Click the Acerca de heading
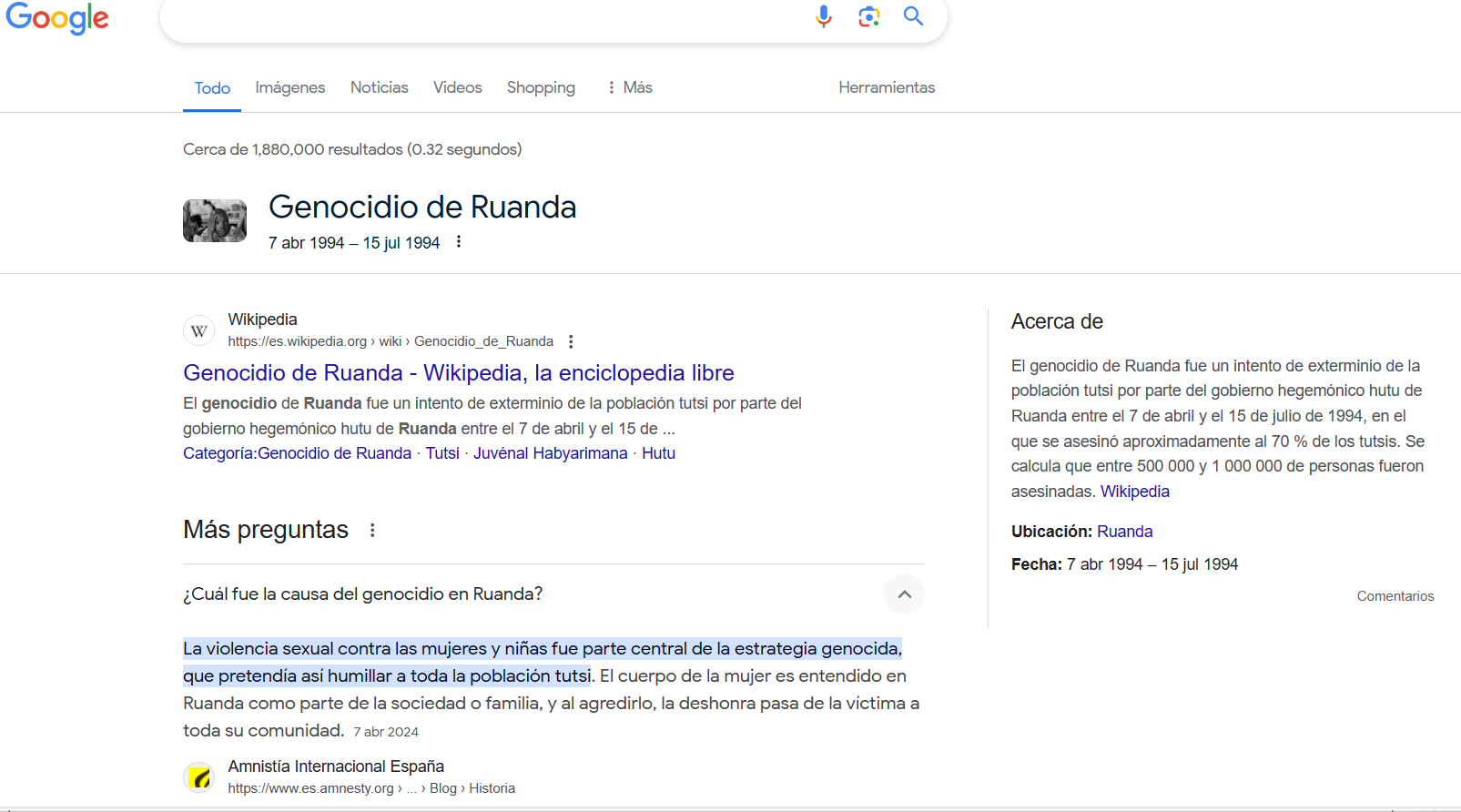 (x=1057, y=321)
